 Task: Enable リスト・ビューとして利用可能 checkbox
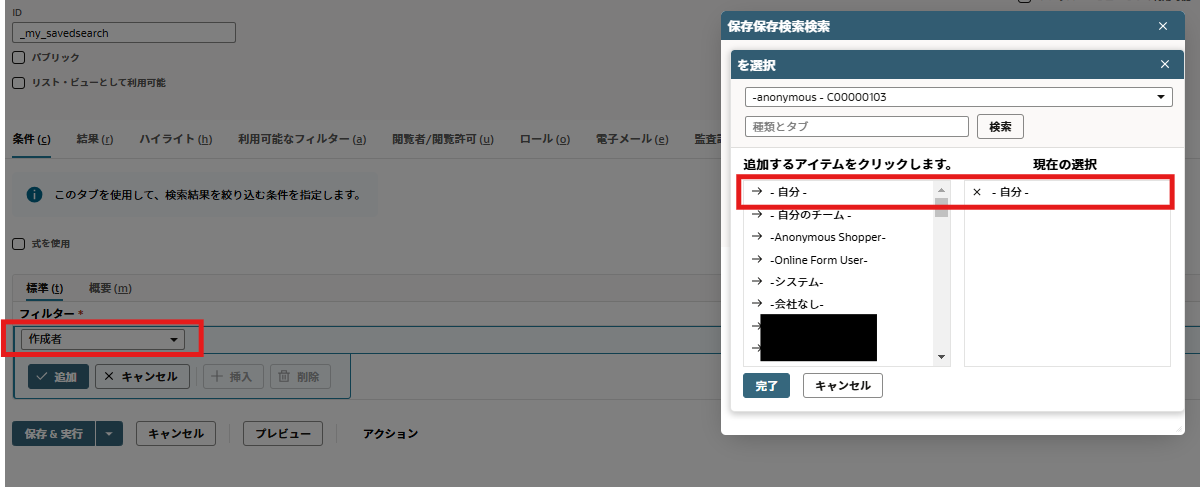click(x=19, y=83)
